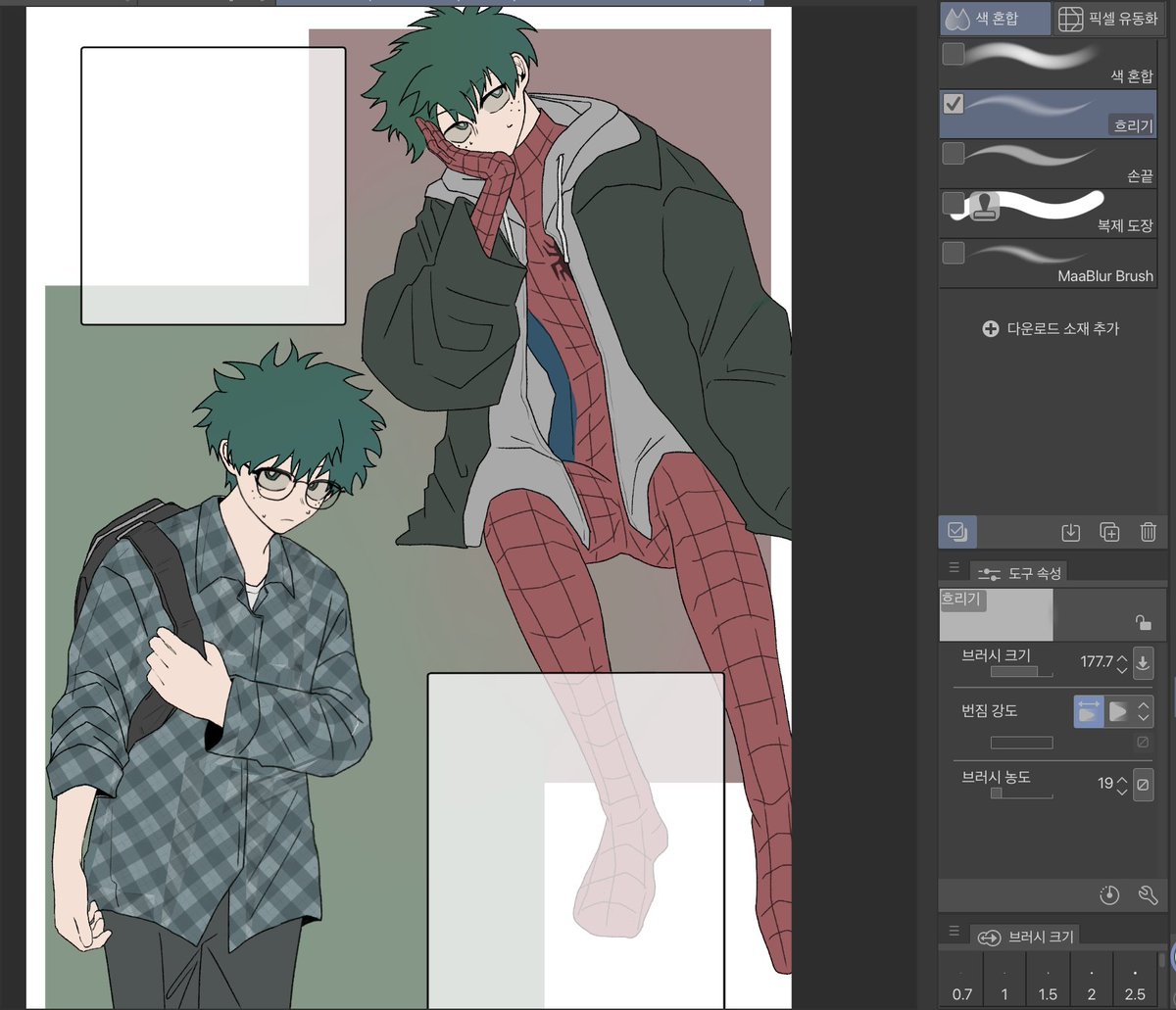Screen dimensions: 1176x1010
Task: Click the 19 brush density value
Action: tap(1105, 784)
